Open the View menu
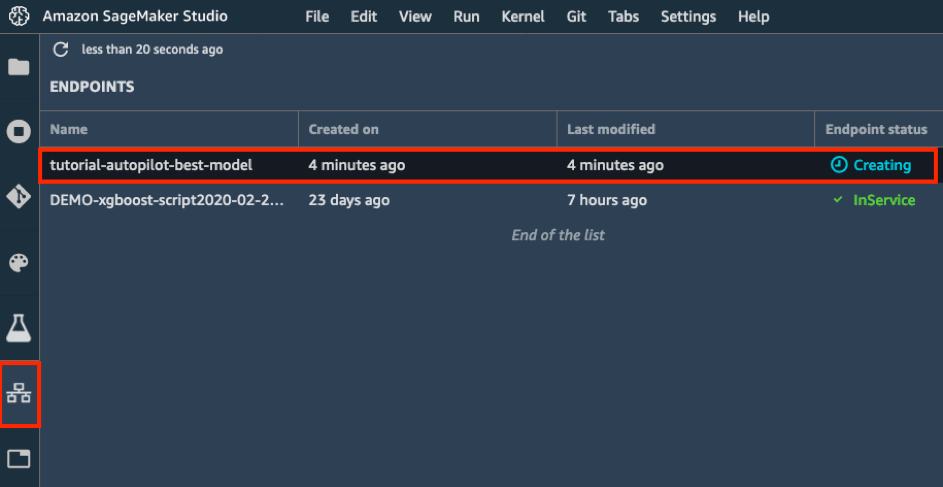The height and width of the screenshot is (487, 943). click(415, 16)
